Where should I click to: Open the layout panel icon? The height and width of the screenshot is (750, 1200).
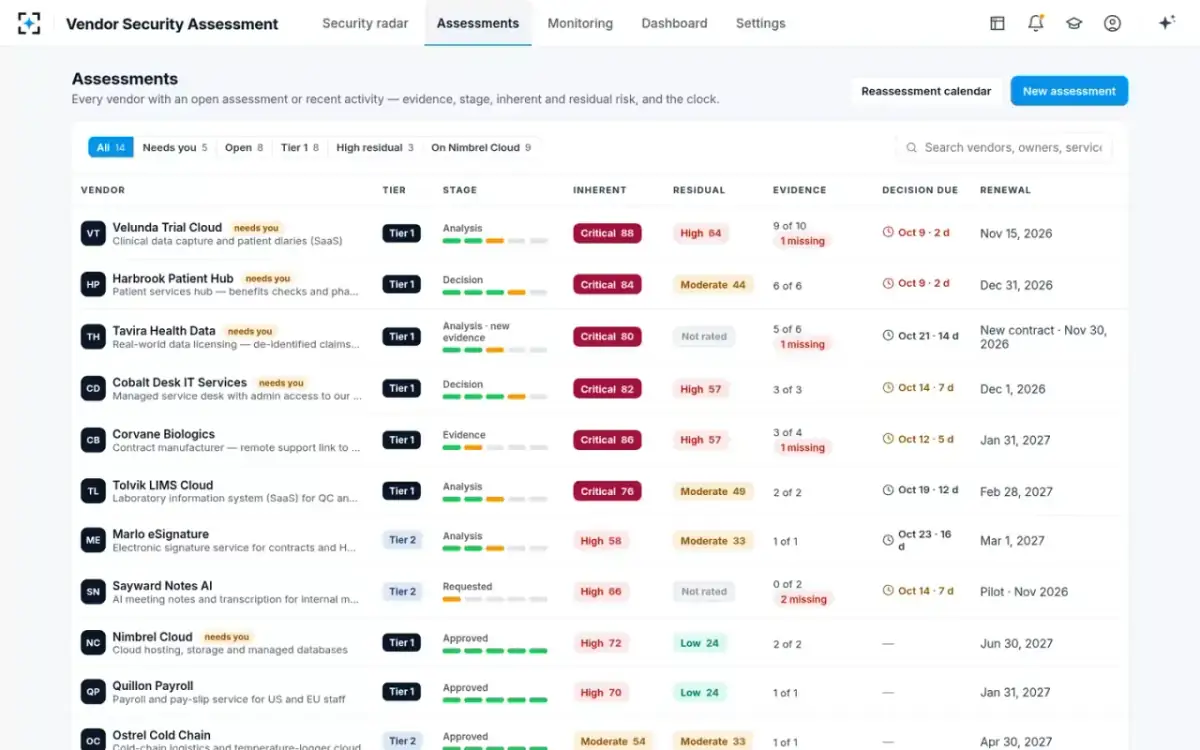(997, 23)
